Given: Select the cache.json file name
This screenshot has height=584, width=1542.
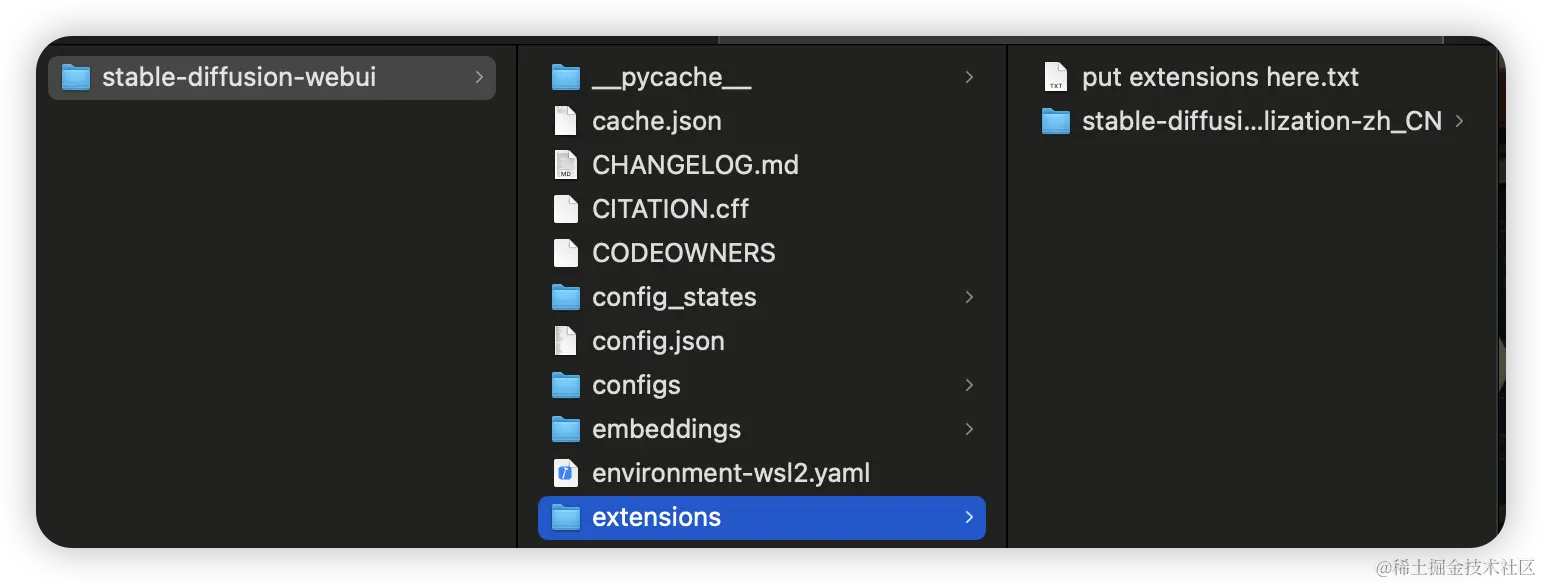Looking at the screenshot, I should pyautogui.click(x=657, y=121).
